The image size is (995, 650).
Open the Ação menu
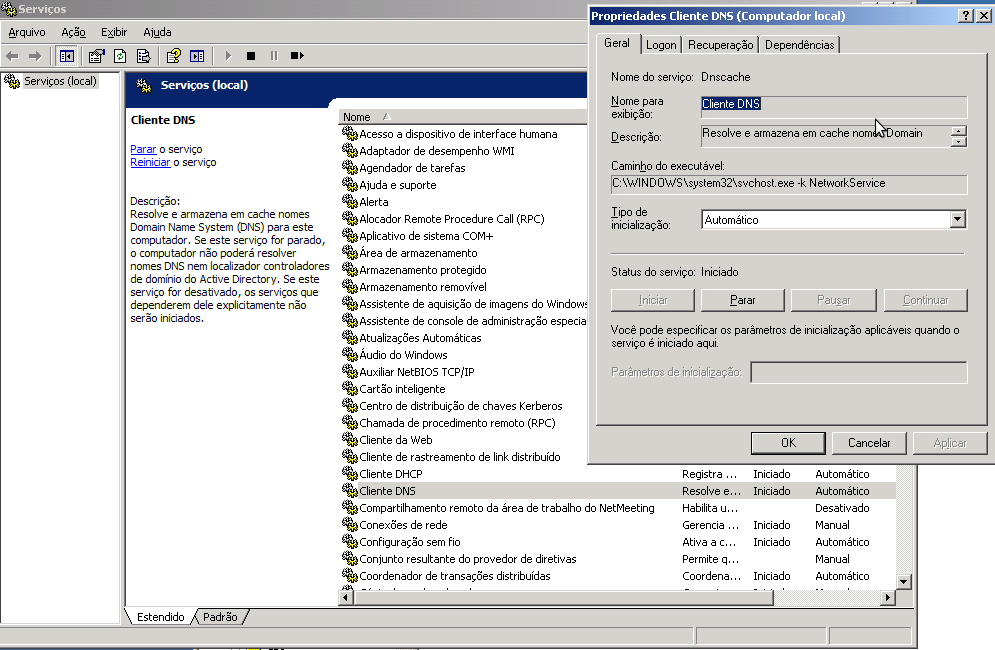[73, 32]
